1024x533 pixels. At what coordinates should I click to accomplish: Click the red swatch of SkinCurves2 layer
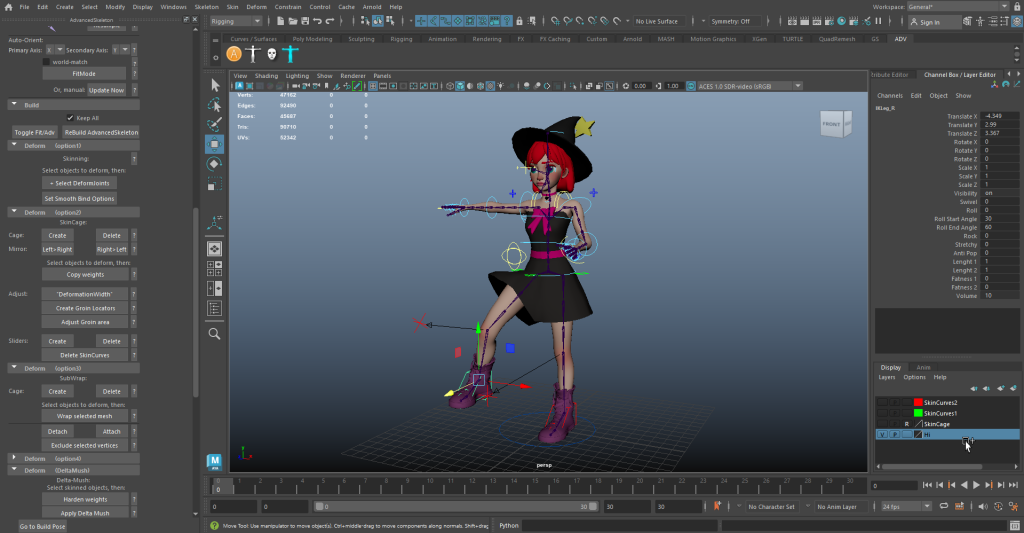click(918, 402)
